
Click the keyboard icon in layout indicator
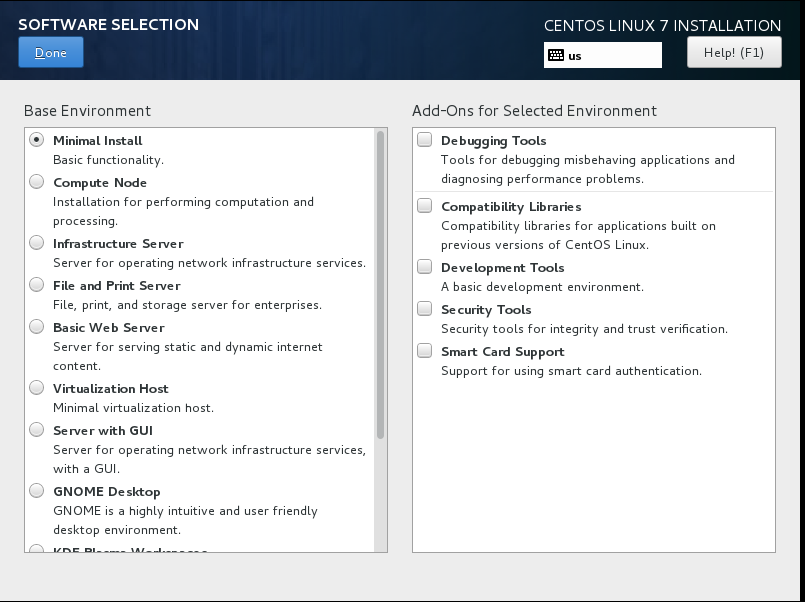555,55
